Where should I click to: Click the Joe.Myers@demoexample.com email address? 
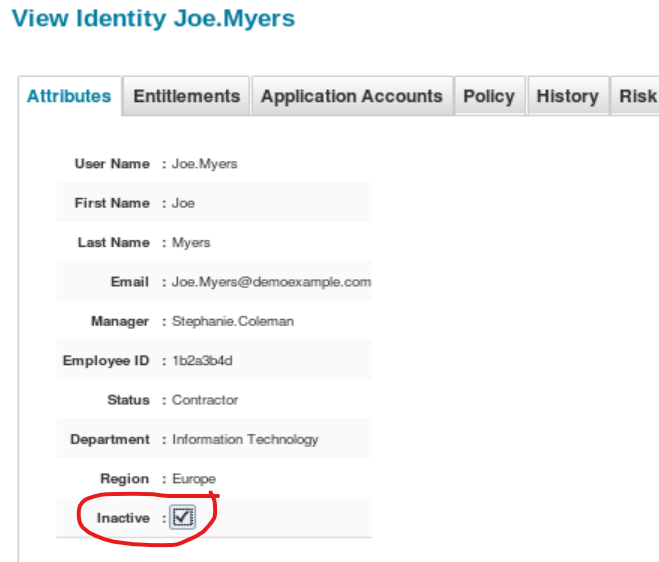pyautogui.click(x=271, y=282)
